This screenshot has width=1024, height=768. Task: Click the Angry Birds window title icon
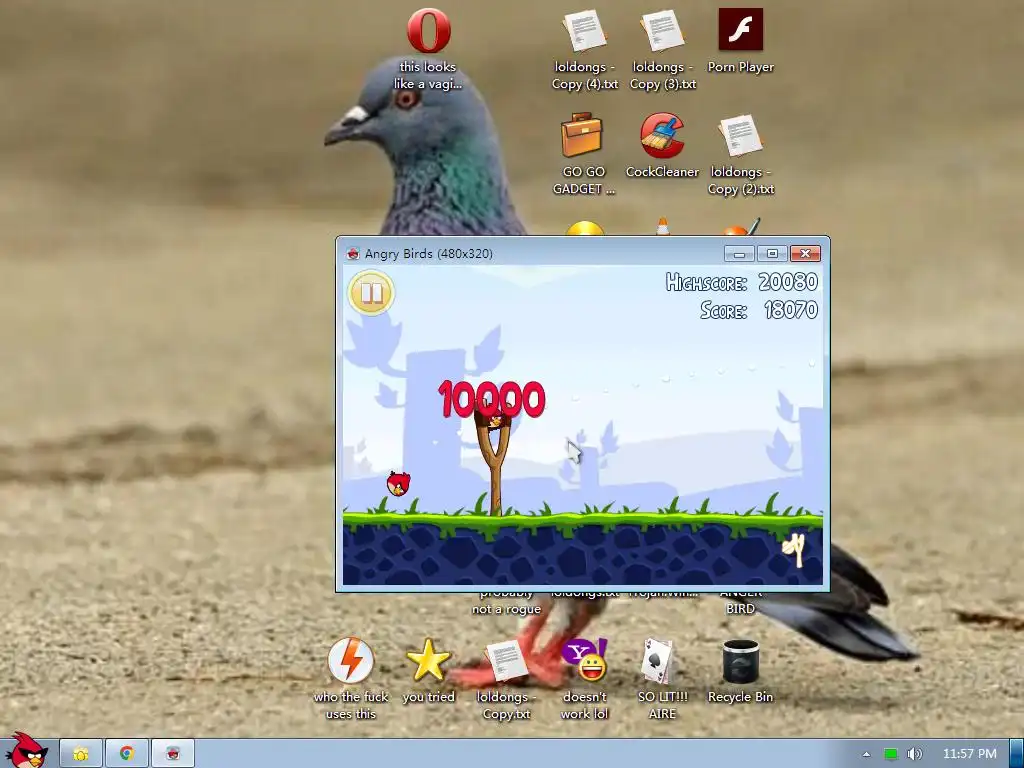click(x=353, y=253)
